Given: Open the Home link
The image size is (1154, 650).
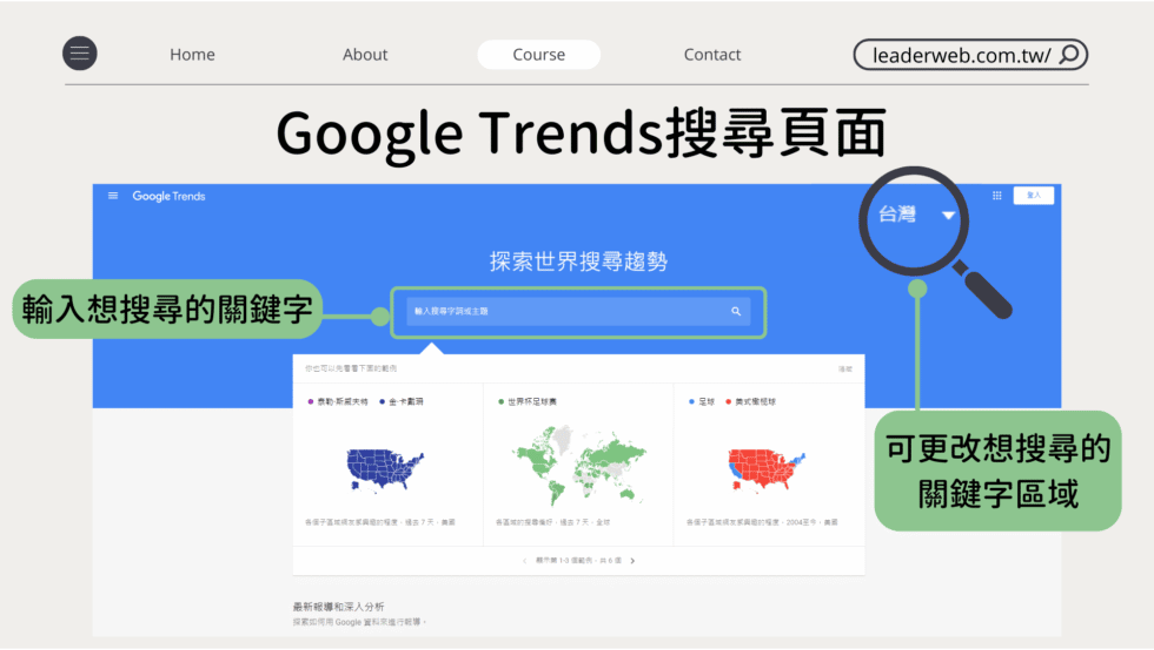Looking at the screenshot, I should 192,54.
